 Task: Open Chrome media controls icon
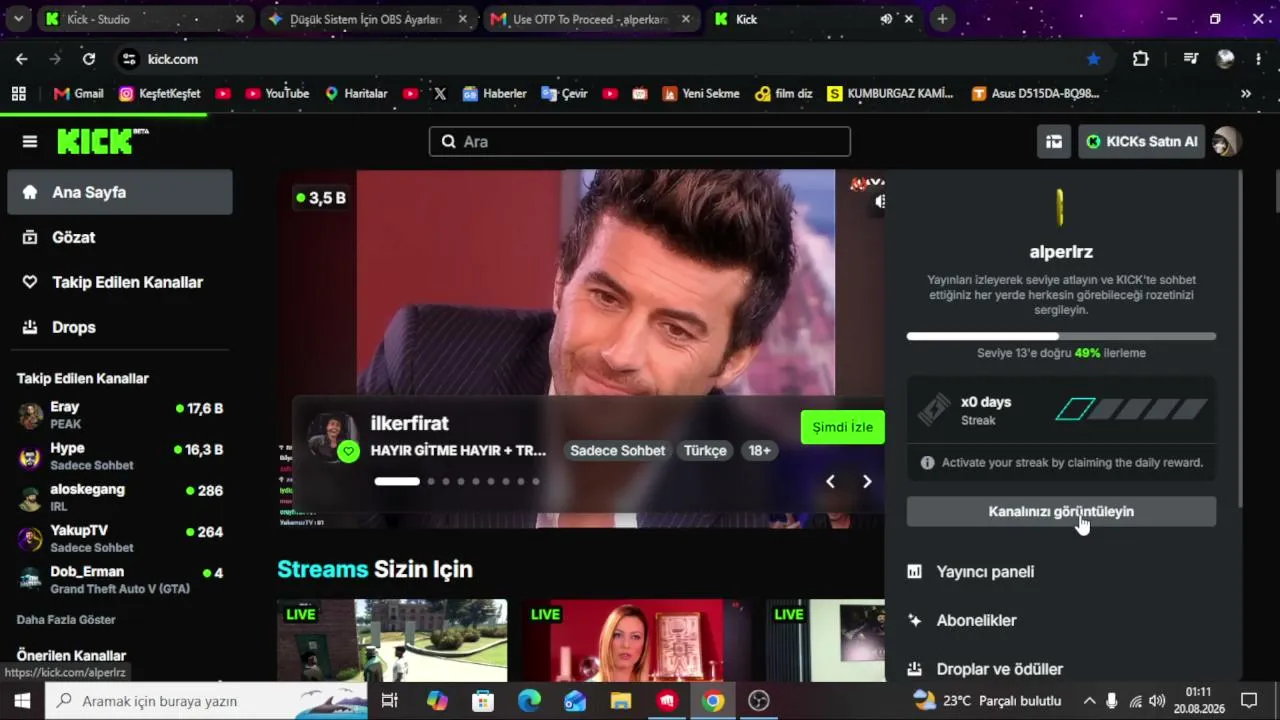coord(1190,59)
